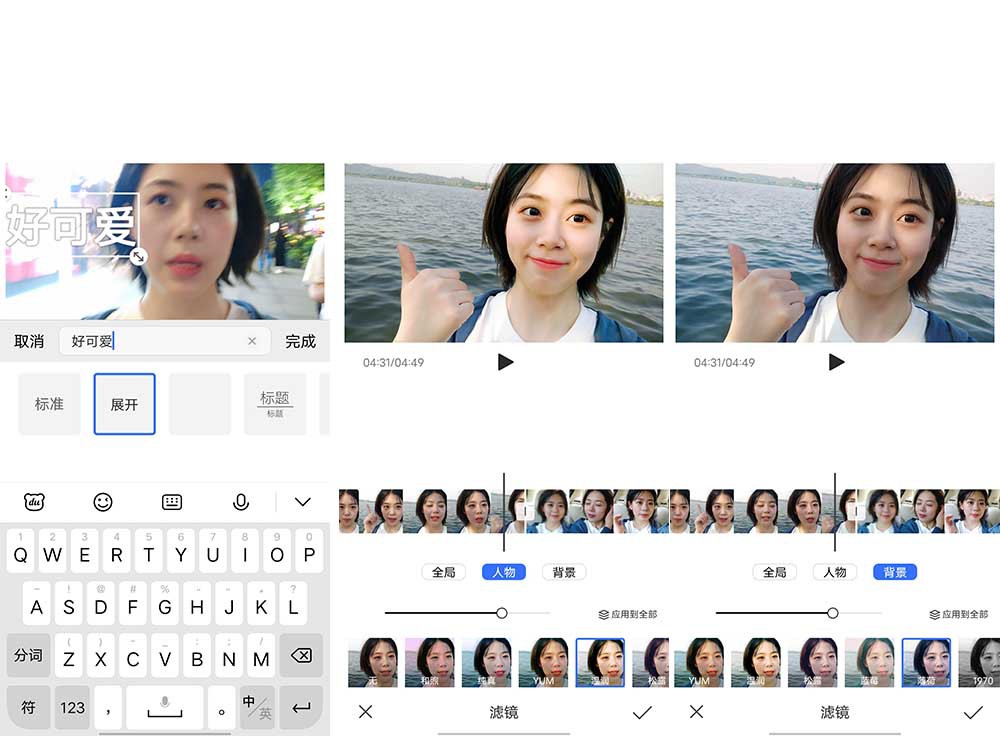Image resolution: width=1000 pixels, height=736 pixels.
Task: Select the 标准 text style option
Action: click(49, 404)
